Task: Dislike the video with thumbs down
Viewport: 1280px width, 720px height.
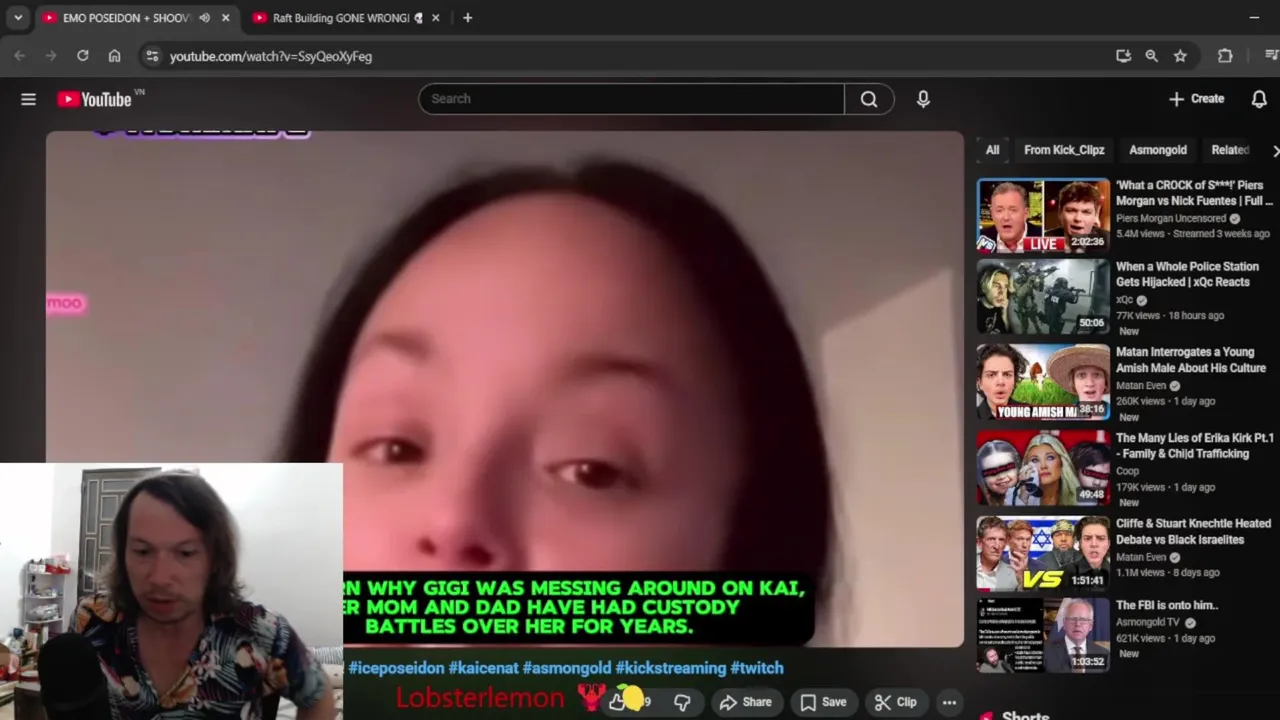Action: 682,702
